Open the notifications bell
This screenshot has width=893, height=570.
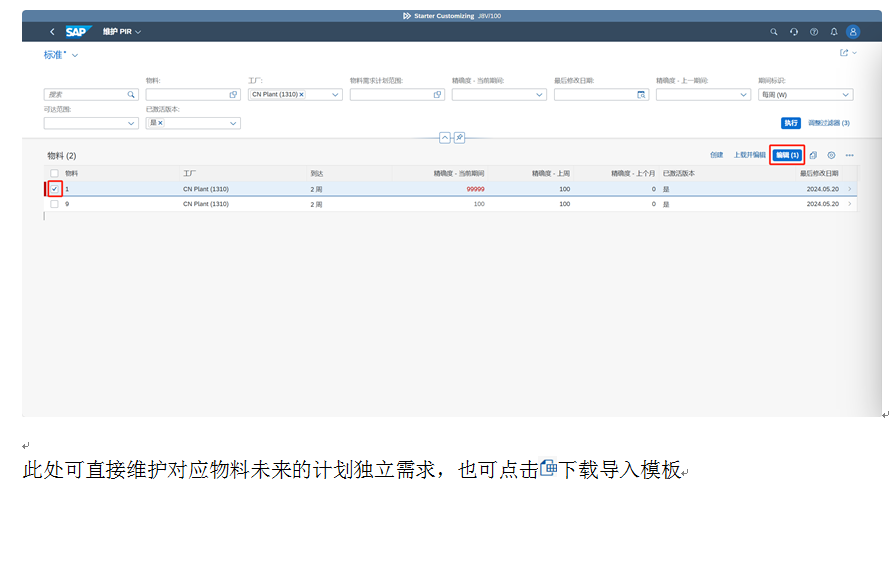tap(833, 32)
